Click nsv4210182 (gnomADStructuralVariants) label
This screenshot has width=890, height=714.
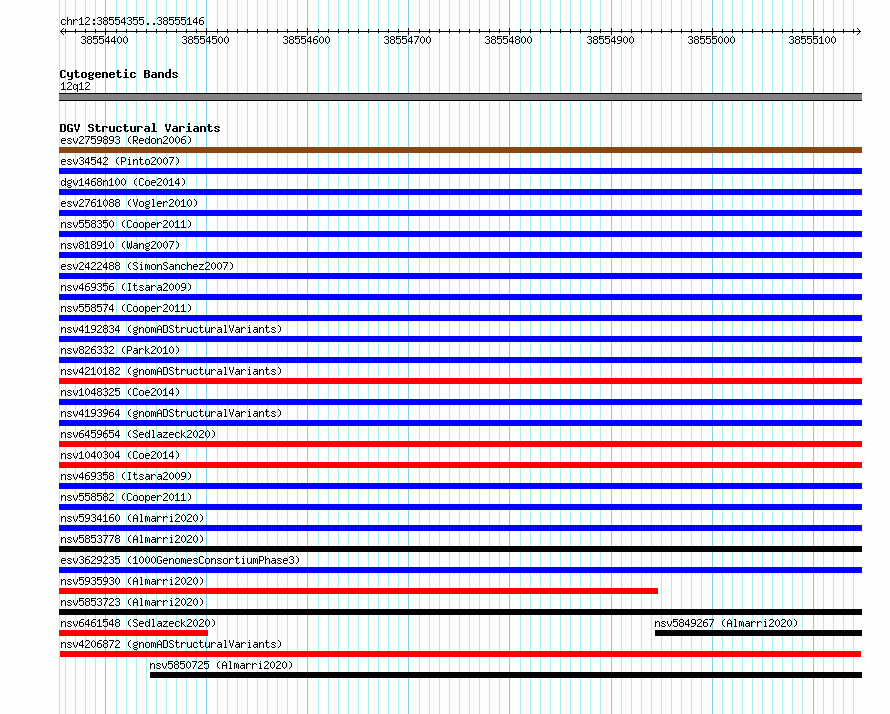click(x=171, y=371)
